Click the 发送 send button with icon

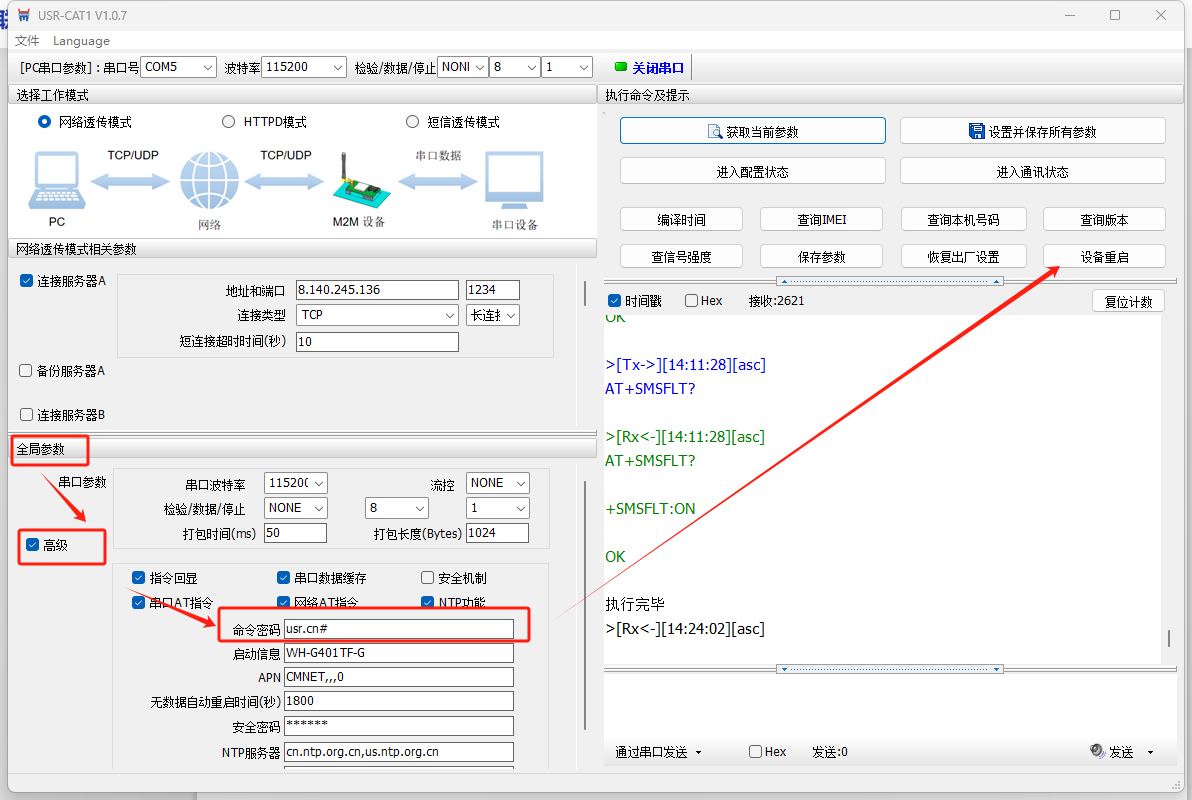(x=1112, y=752)
